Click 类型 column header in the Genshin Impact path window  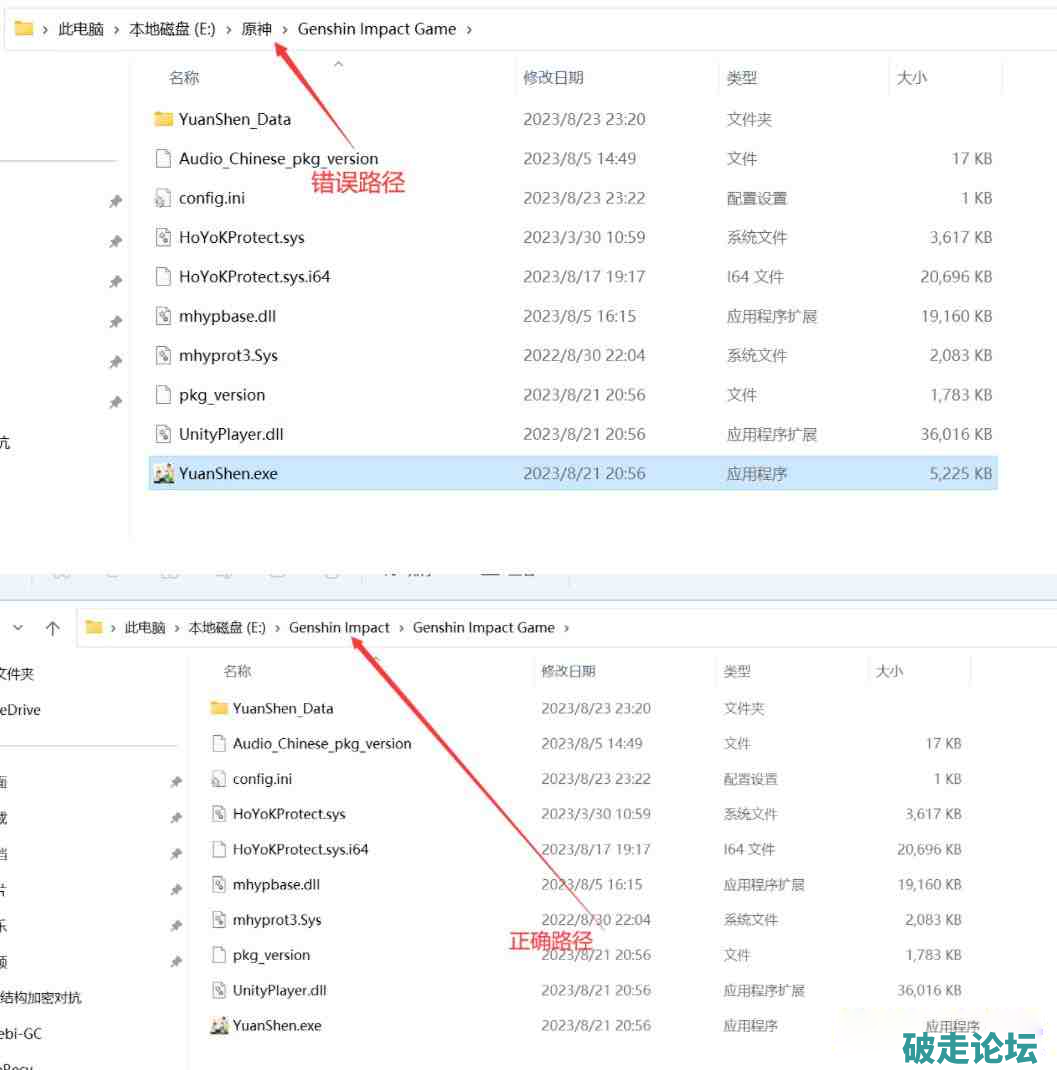(x=737, y=671)
